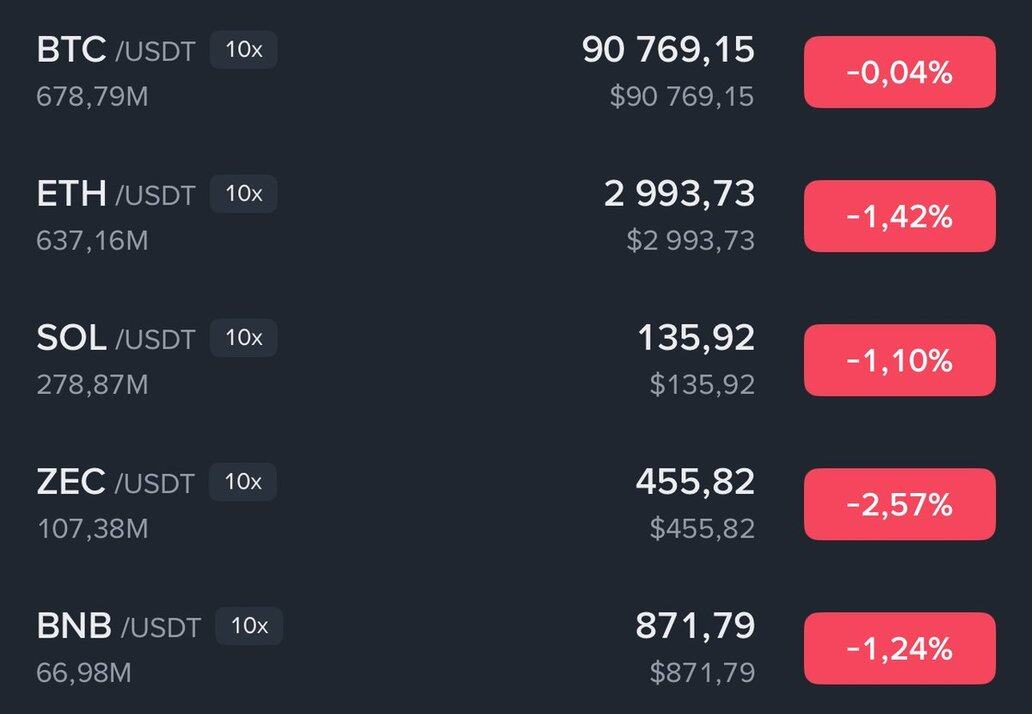1032x714 pixels.
Task: Click the BTC volume 678,79M
Action: pyautogui.click(x=92, y=97)
